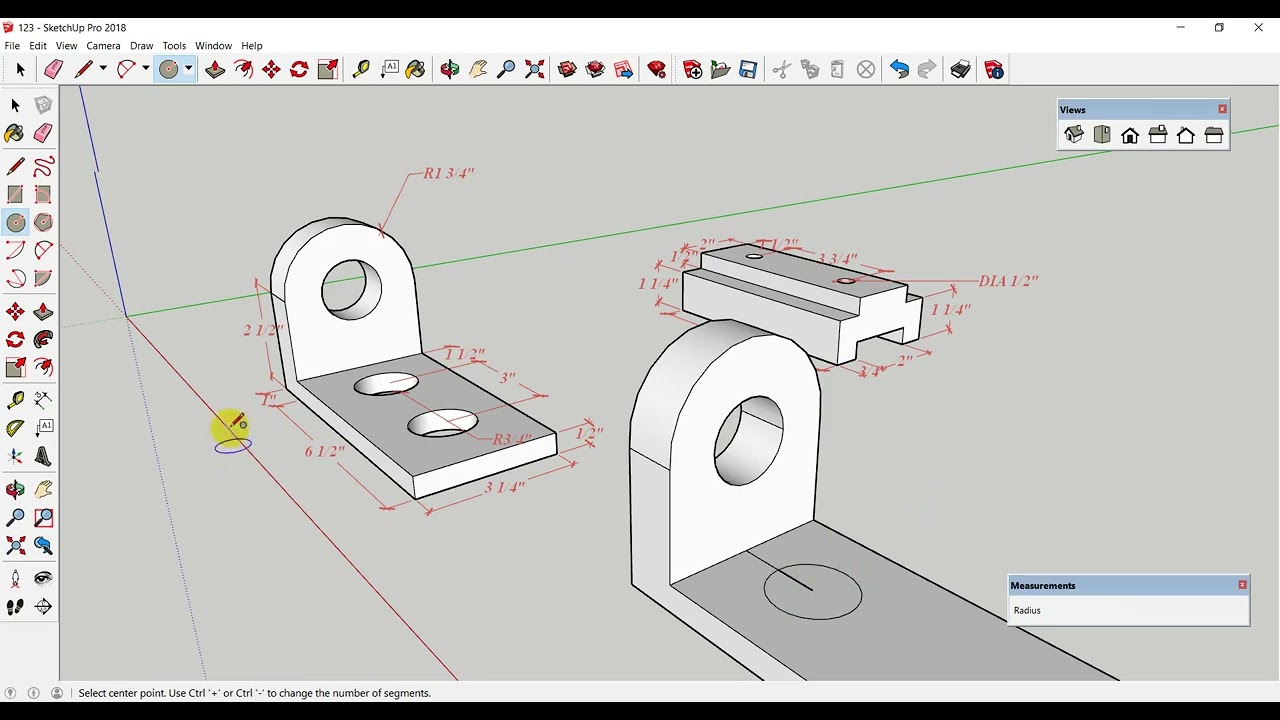The height and width of the screenshot is (720, 1280).
Task: Choose Right view in Views panel
Action: point(1158,135)
